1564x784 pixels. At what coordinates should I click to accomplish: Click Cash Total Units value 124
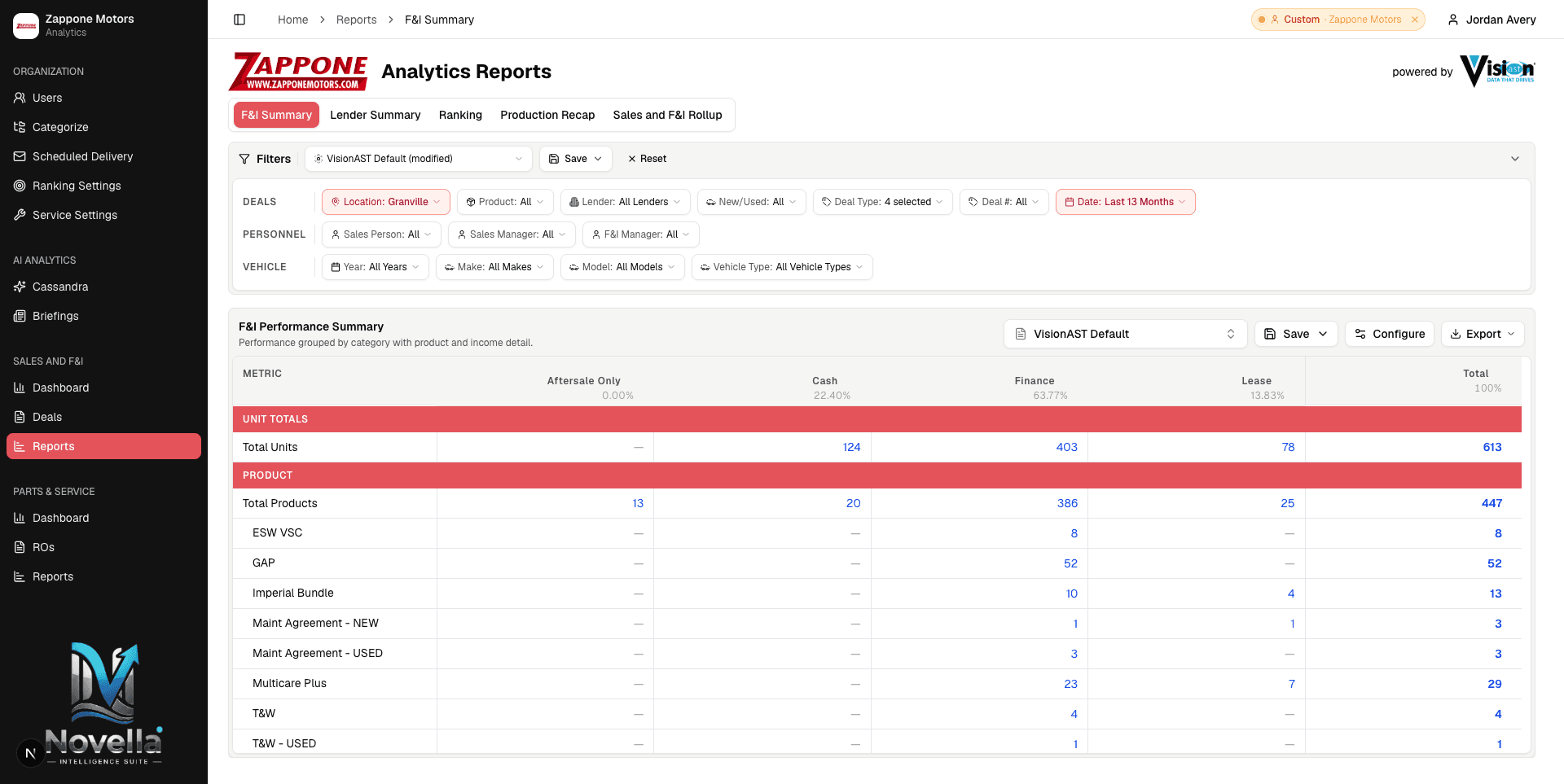851,447
